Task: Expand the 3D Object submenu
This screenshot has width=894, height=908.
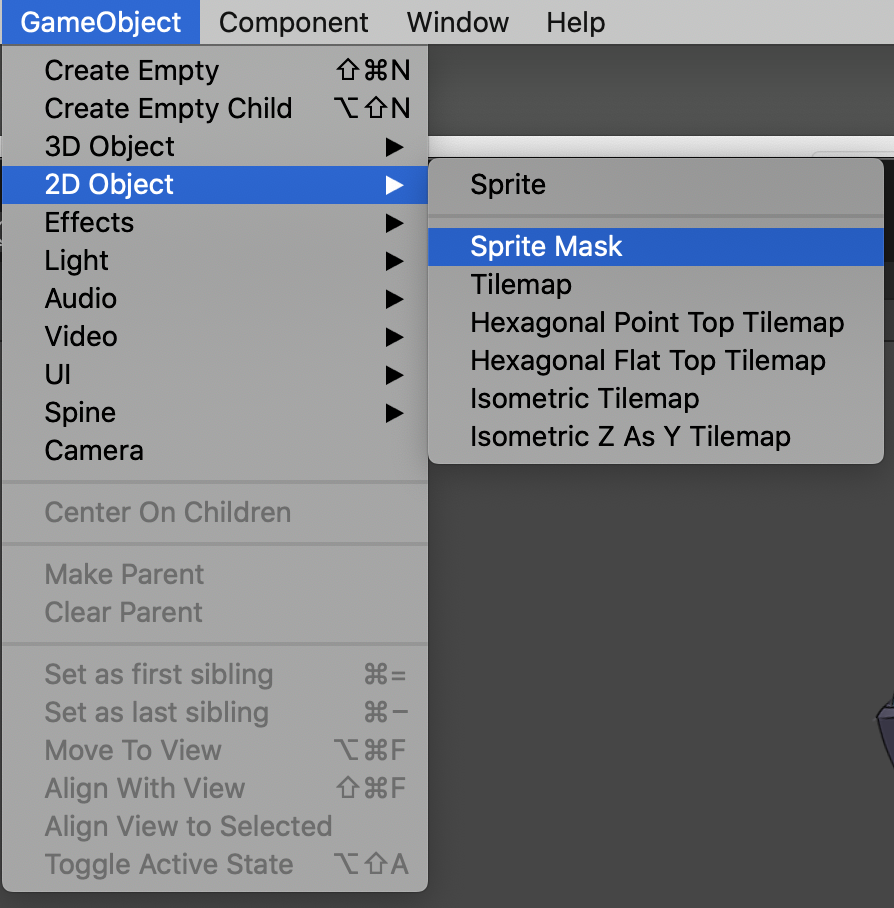Action: (x=110, y=147)
